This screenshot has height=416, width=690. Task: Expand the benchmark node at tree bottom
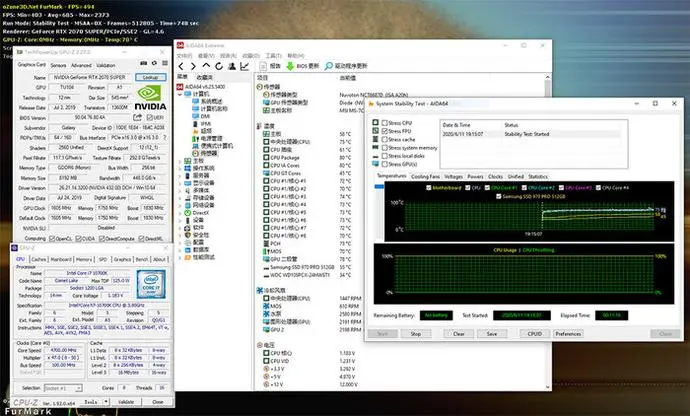tap(180, 257)
